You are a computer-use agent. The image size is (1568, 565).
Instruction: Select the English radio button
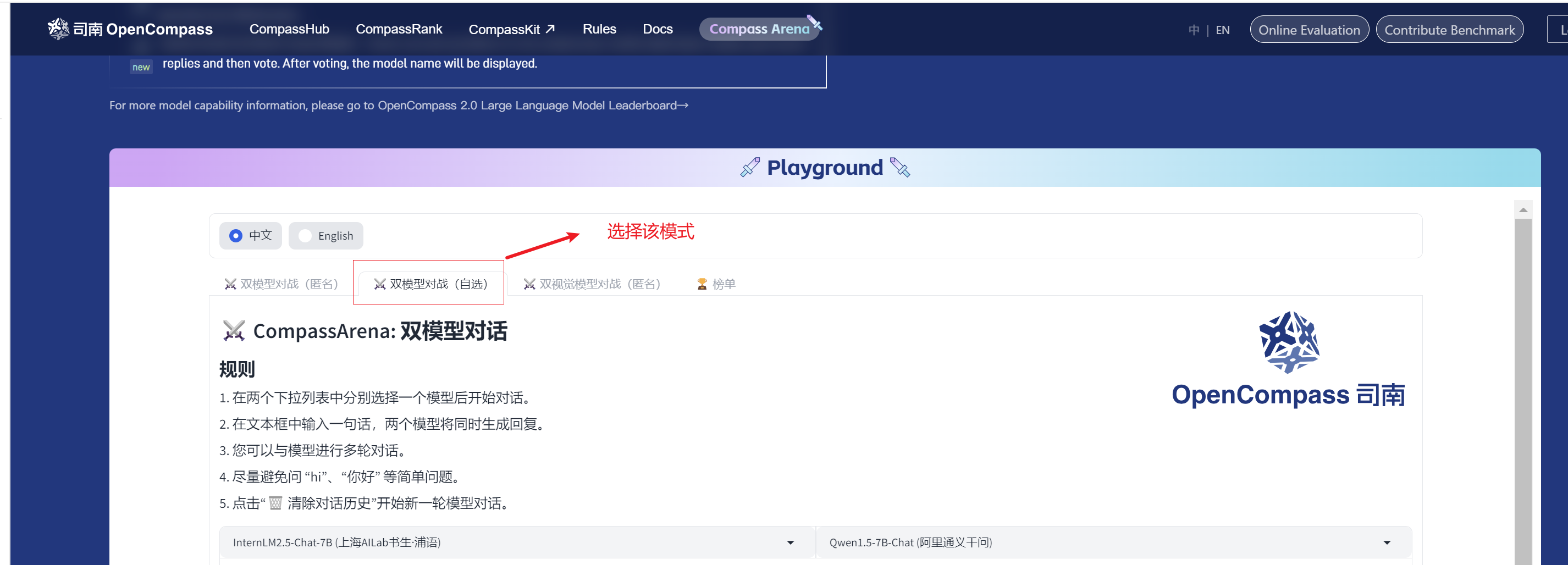point(326,236)
